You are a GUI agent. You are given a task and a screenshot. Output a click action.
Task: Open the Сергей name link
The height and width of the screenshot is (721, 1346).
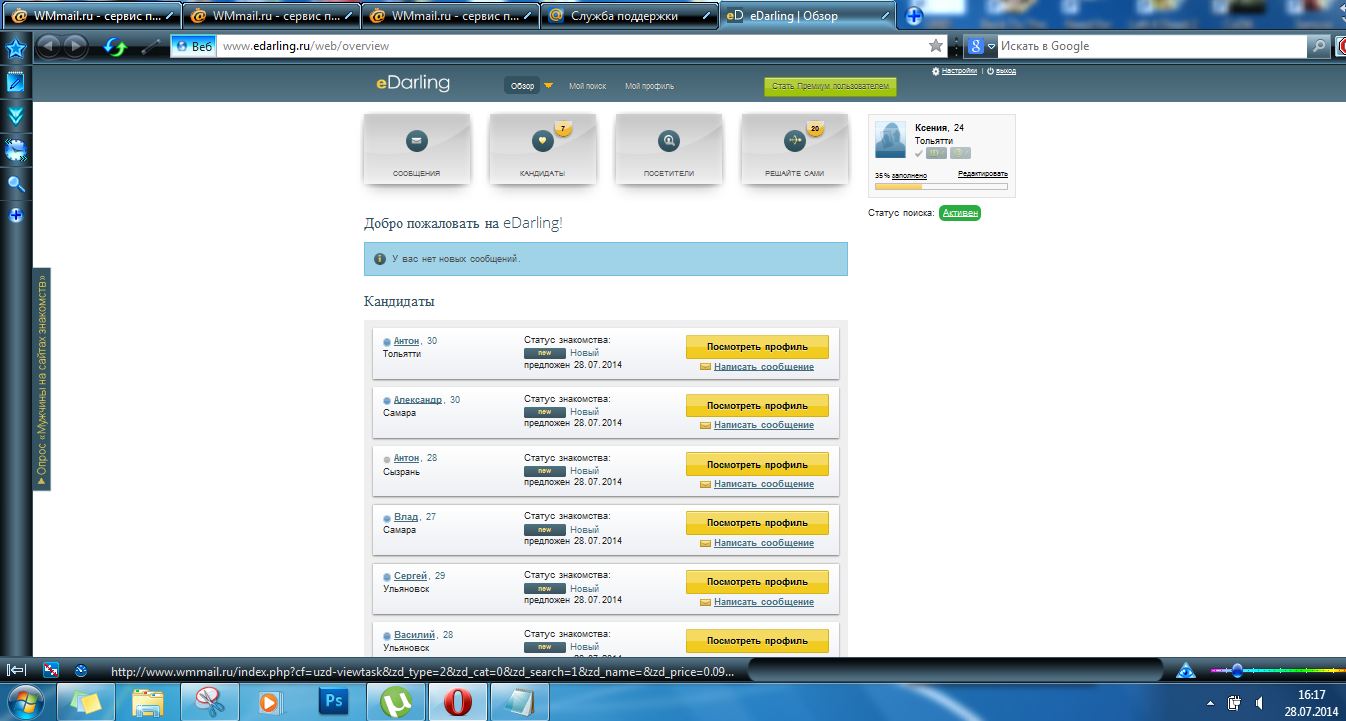pos(411,576)
